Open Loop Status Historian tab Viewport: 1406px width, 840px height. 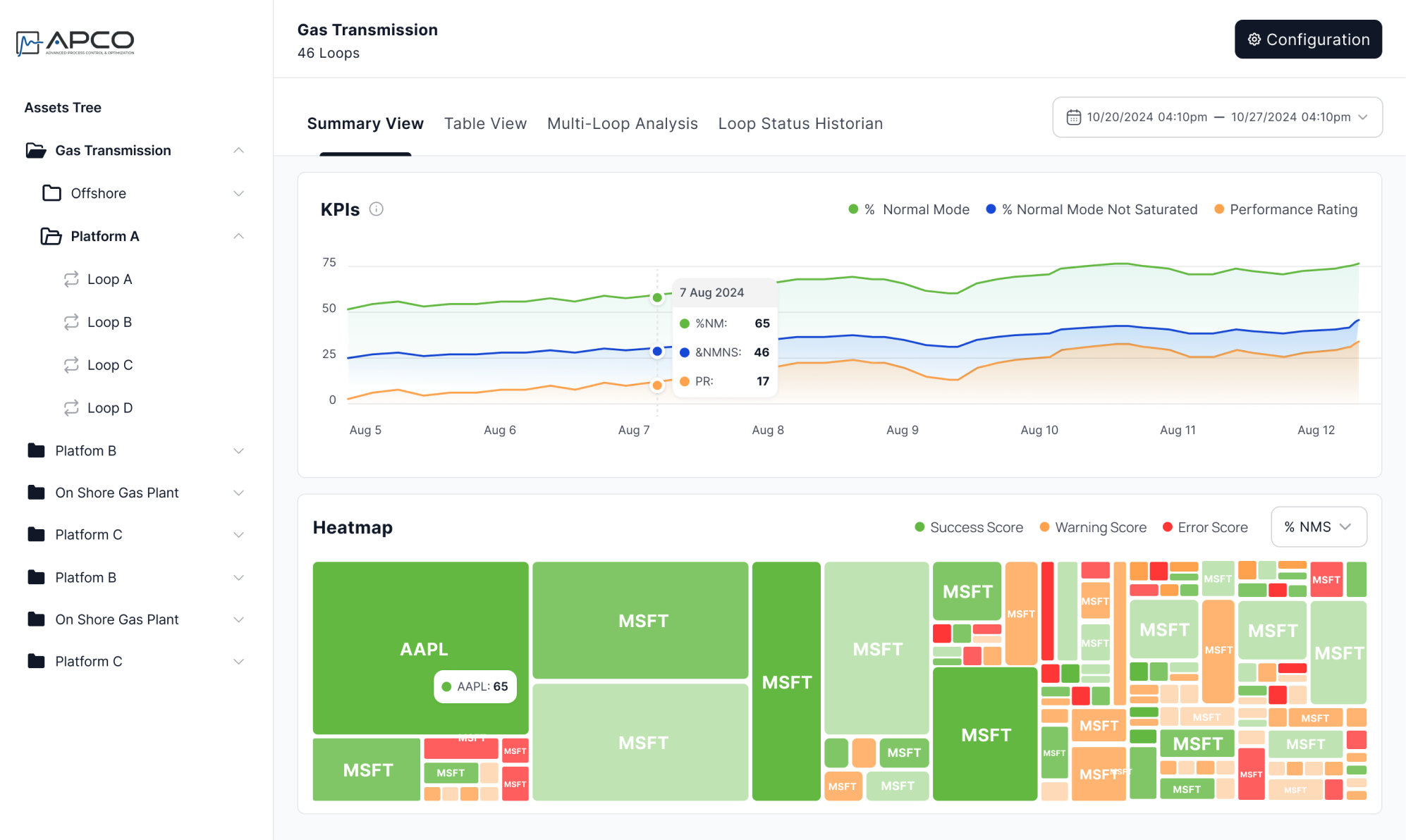point(800,123)
